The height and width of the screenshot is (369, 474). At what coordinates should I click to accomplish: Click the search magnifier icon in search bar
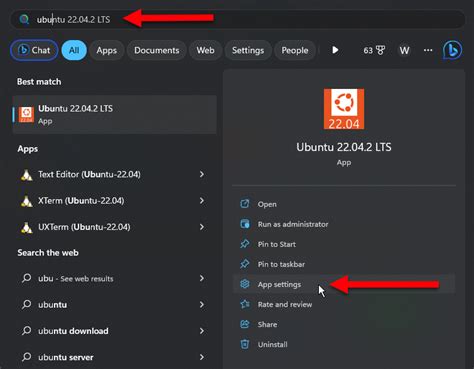click(x=24, y=19)
